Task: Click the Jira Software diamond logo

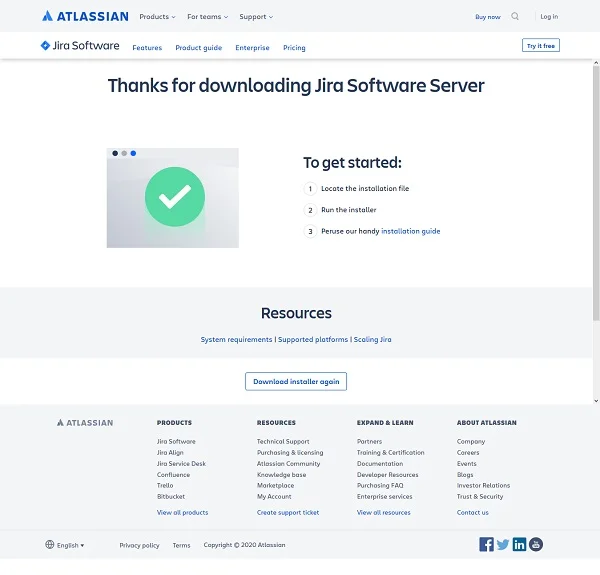Action: point(45,46)
